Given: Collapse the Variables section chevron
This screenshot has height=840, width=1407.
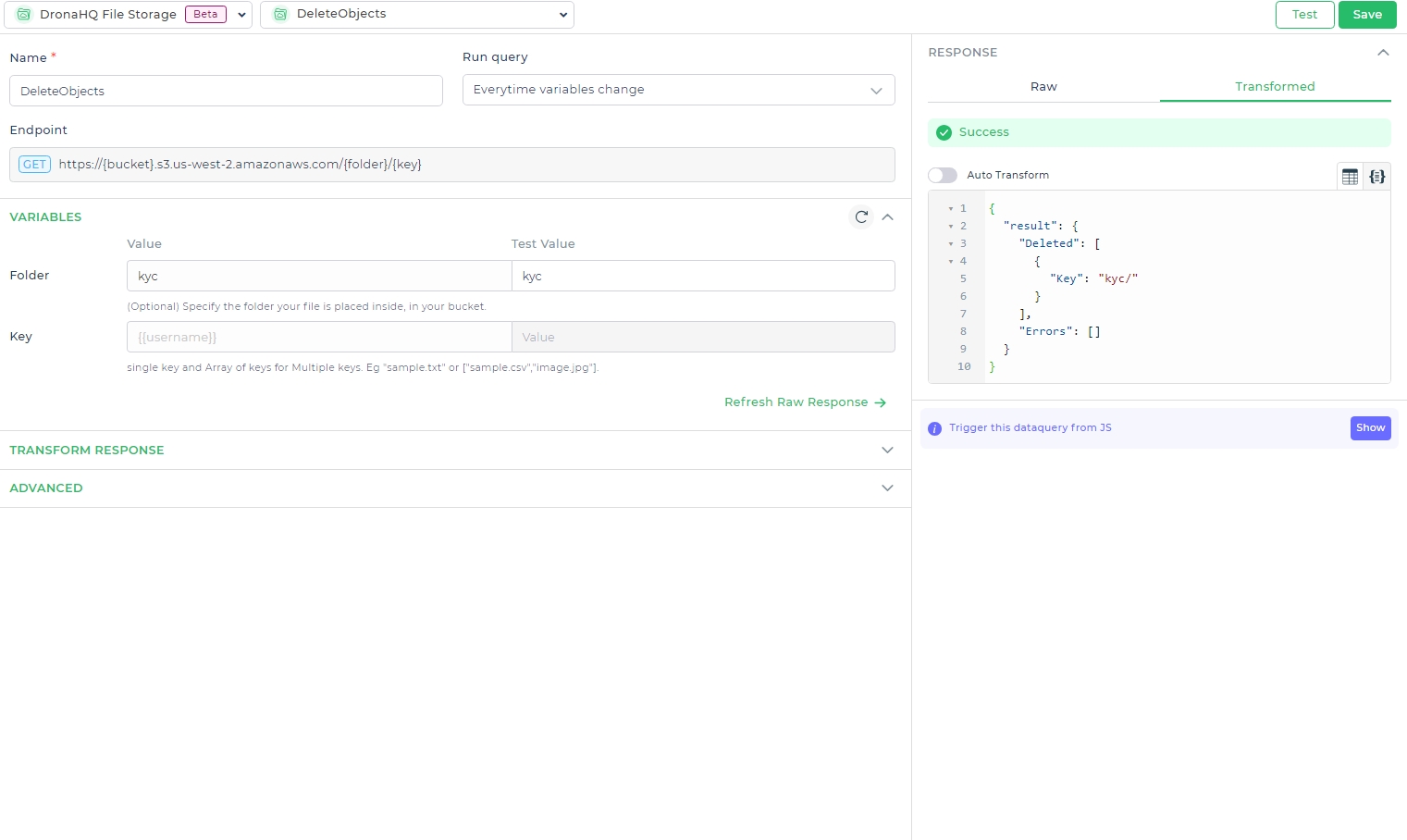Looking at the screenshot, I should click(x=888, y=216).
